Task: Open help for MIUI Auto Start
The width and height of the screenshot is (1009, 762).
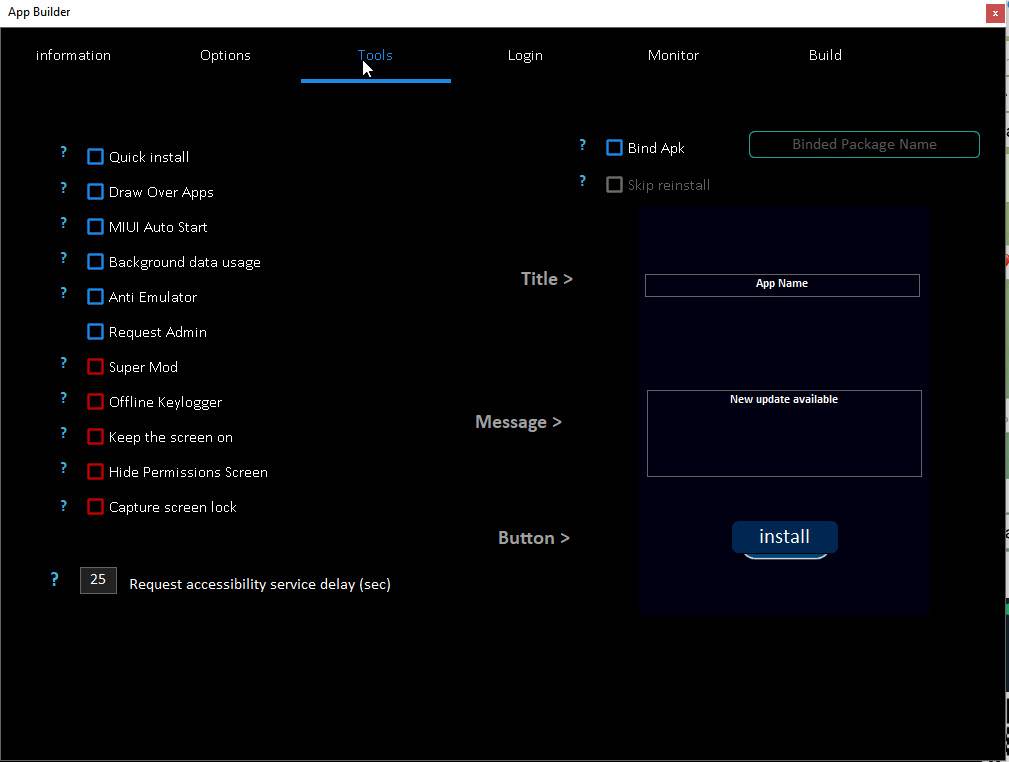Action: pyautogui.click(x=63, y=223)
